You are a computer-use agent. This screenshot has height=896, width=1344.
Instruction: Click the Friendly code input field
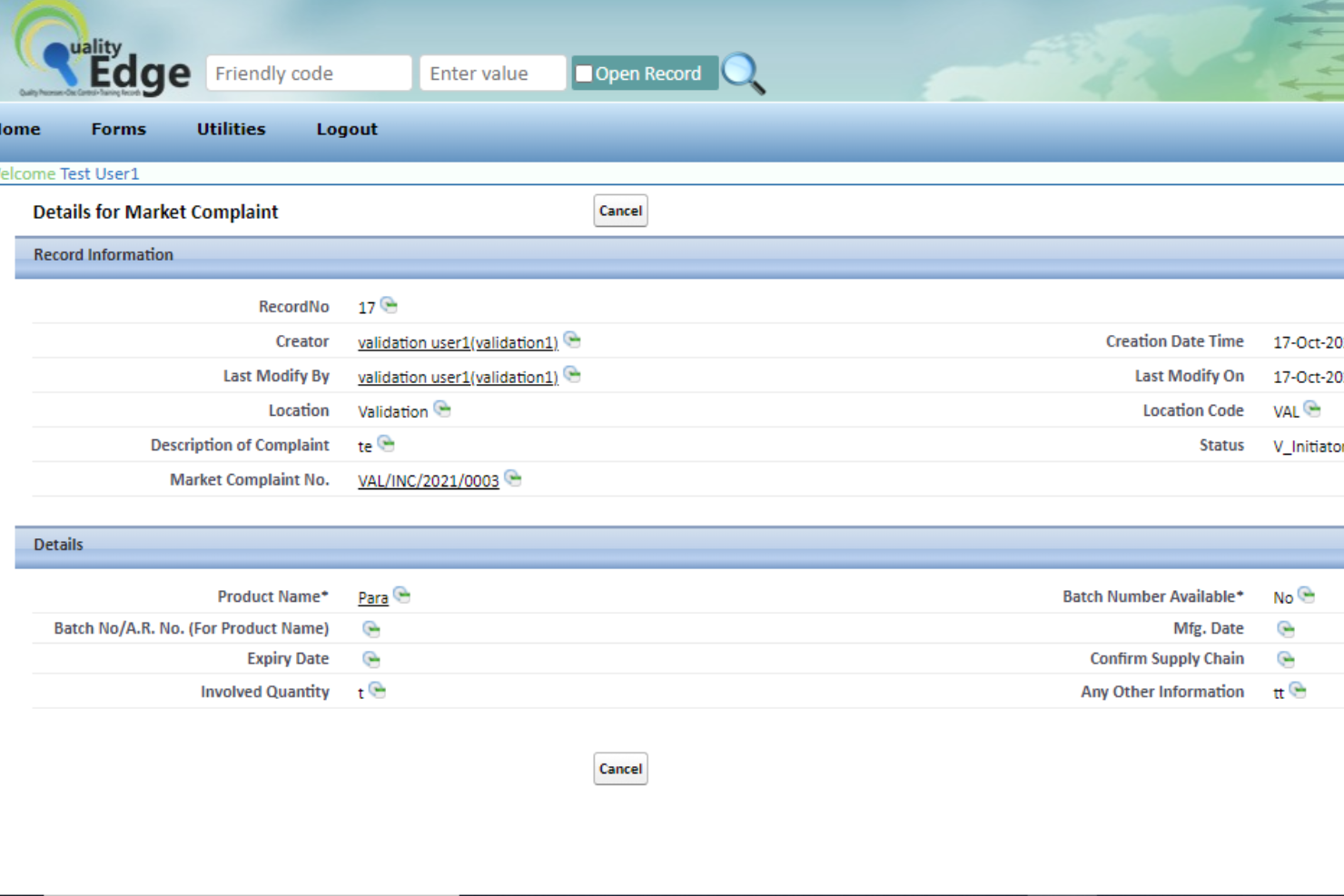pyautogui.click(x=309, y=73)
